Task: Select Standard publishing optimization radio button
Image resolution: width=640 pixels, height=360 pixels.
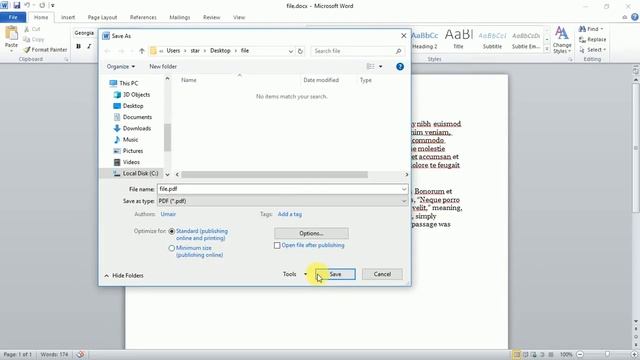Action: pos(172,231)
